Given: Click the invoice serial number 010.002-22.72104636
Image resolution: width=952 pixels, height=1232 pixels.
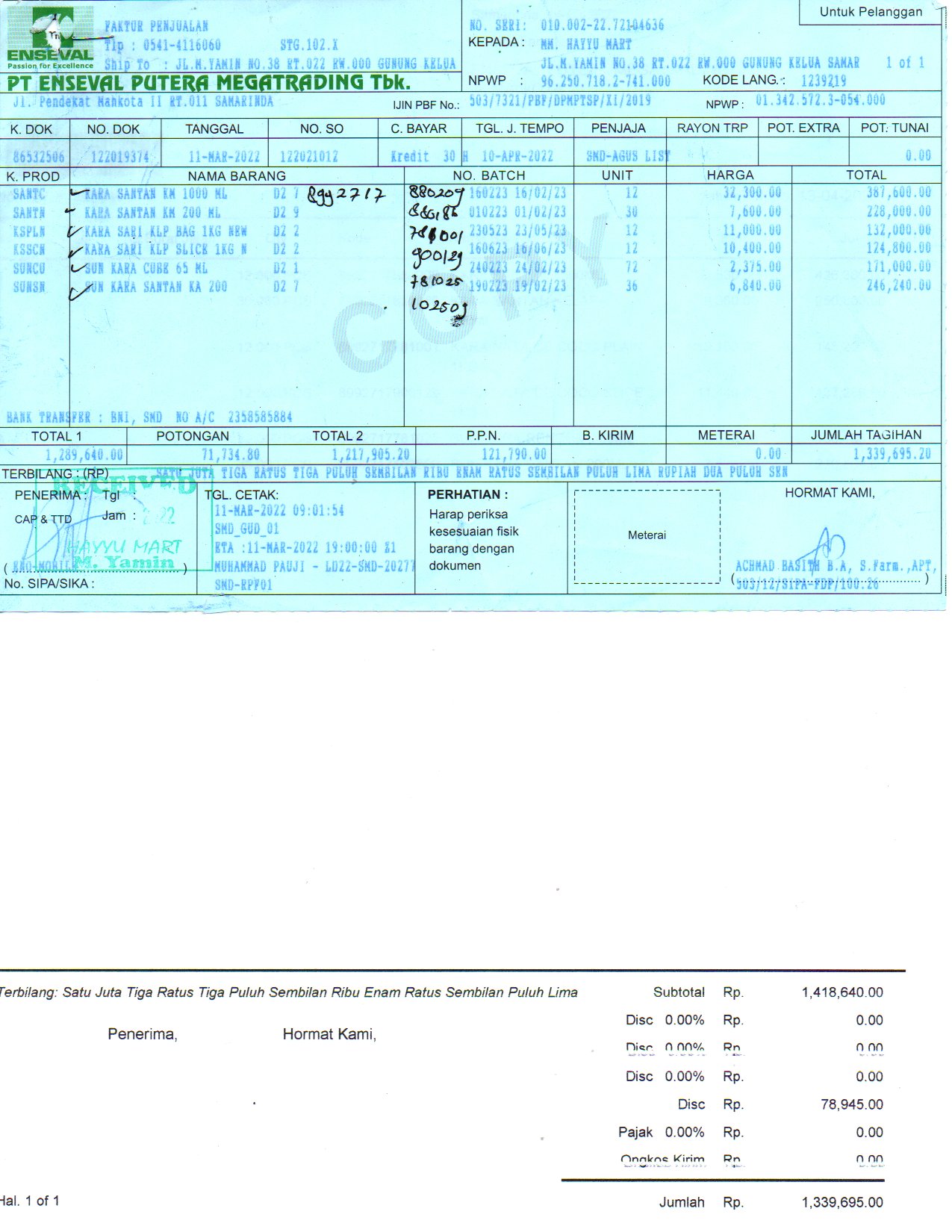Looking at the screenshot, I should [x=602, y=25].
